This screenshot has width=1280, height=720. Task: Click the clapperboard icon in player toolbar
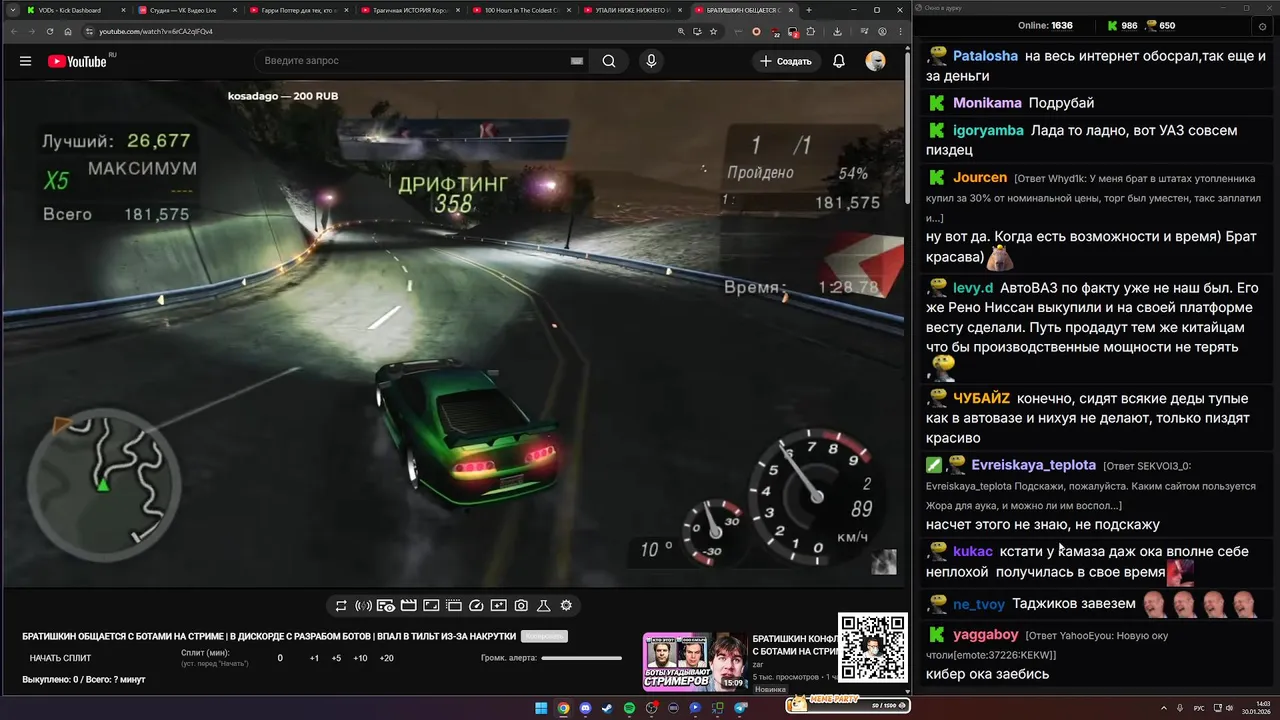408,605
